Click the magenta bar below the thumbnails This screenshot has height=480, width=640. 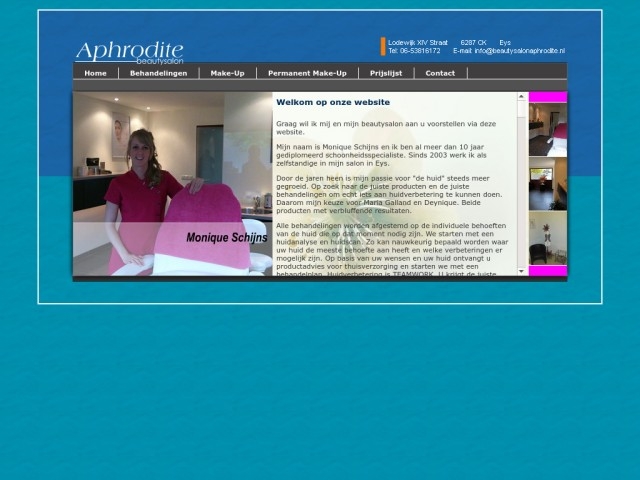547,271
